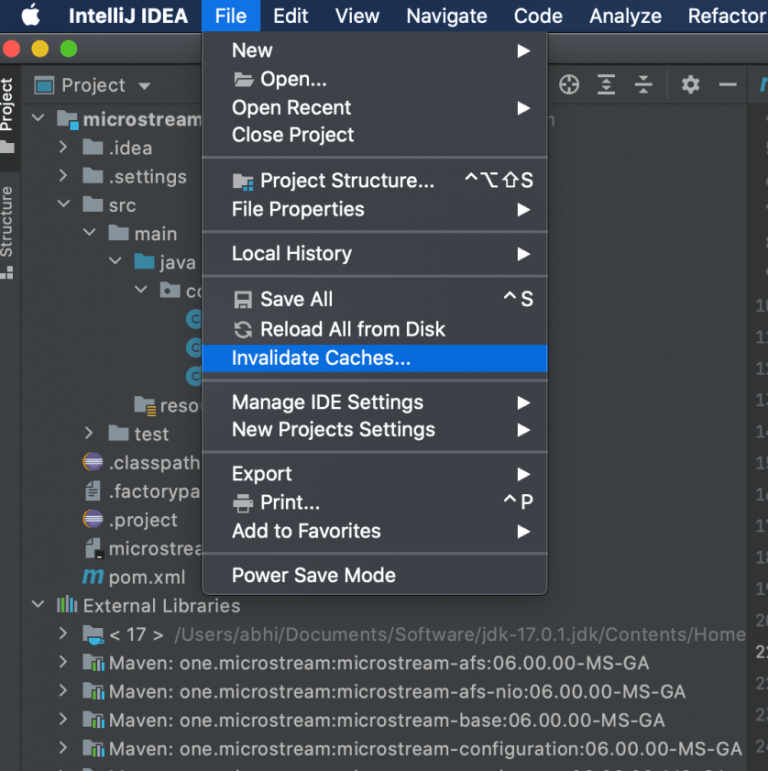Open the Analyze menu

[625, 16]
